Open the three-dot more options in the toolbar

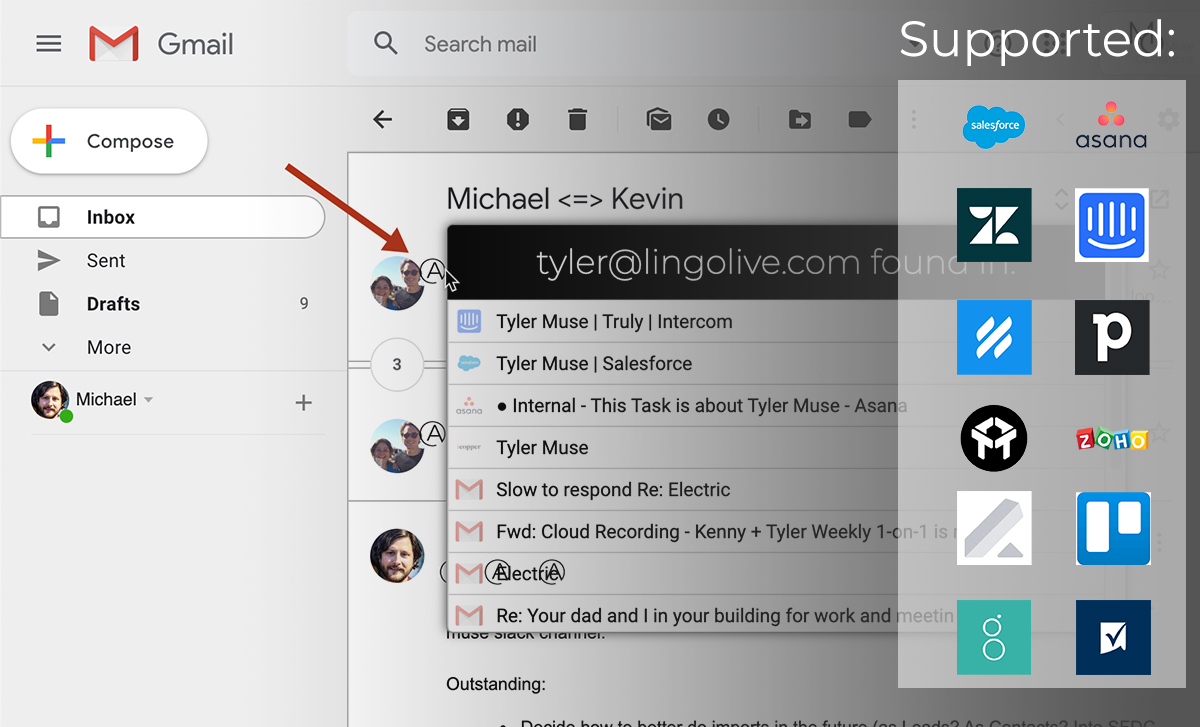tap(913, 120)
